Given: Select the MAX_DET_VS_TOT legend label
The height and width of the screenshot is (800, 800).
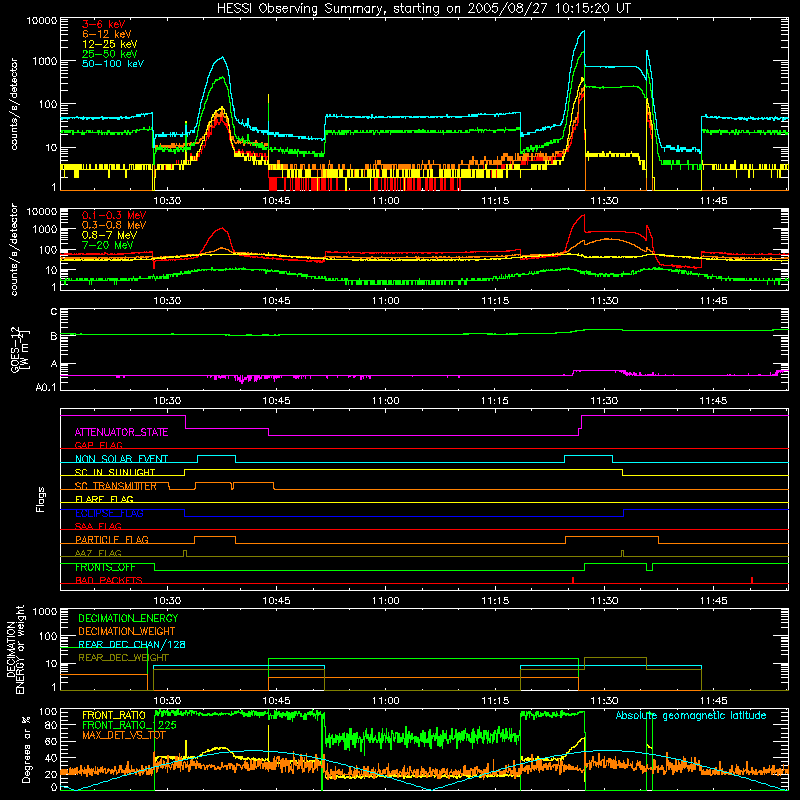Looking at the screenshot, I should (124, 735).
